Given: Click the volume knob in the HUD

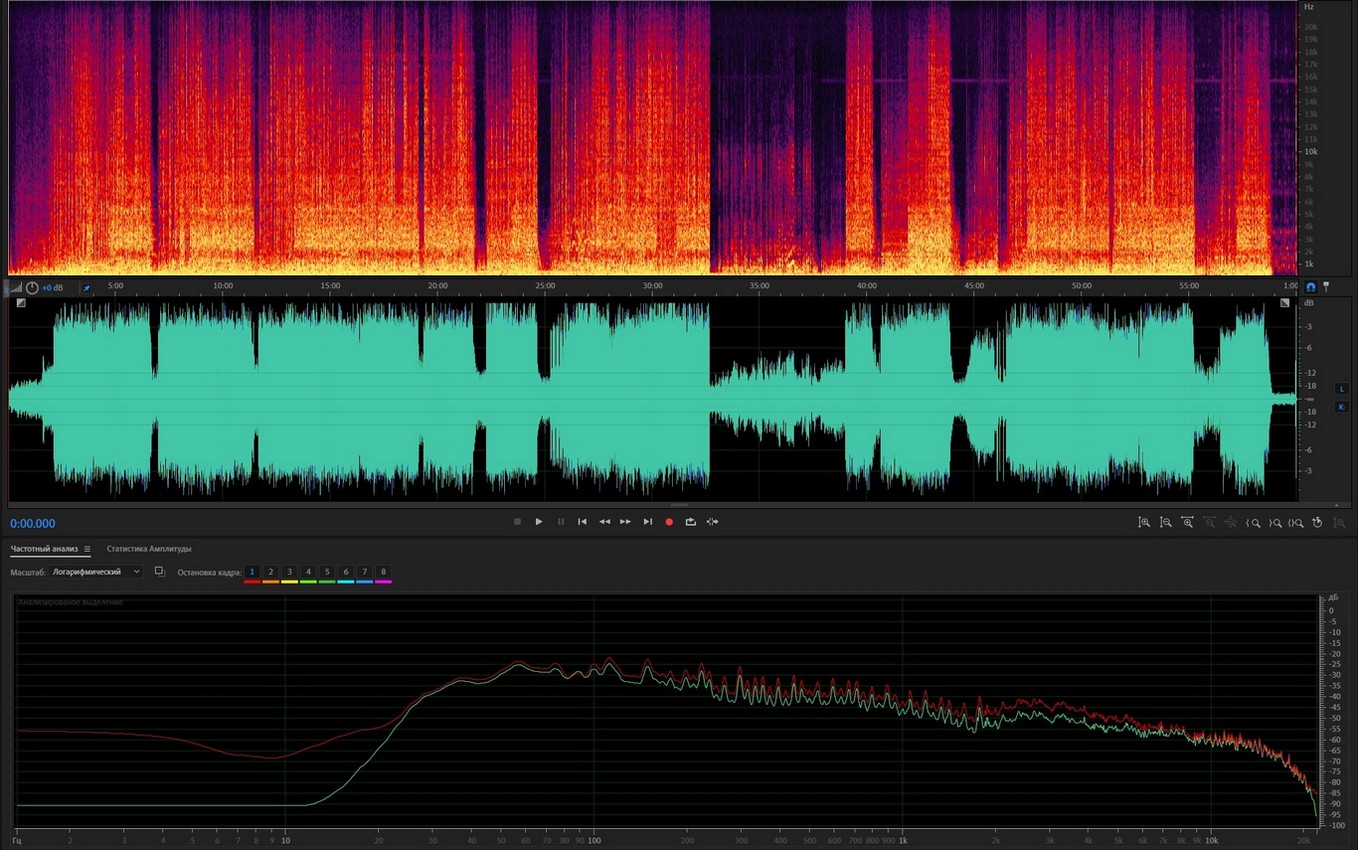Looking at the screenshot, I should [x=32, y=288].
